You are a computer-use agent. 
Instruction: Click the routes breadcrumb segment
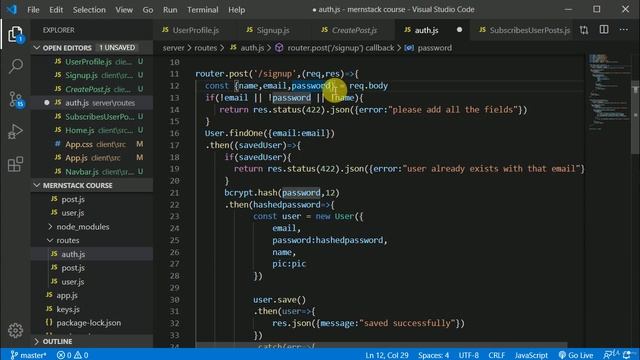tap(205, 48)
